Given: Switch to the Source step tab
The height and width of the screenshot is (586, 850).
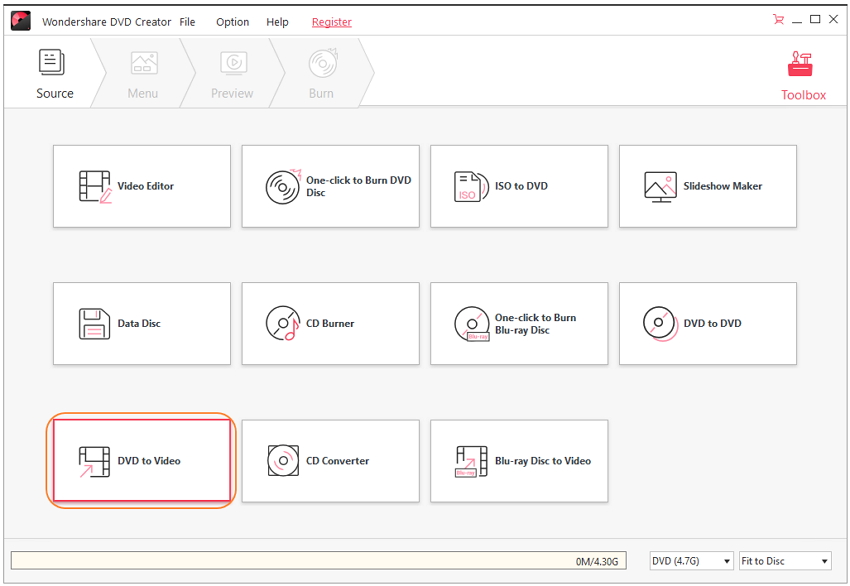Looking at the screenshot, I should tap(54, 75).
